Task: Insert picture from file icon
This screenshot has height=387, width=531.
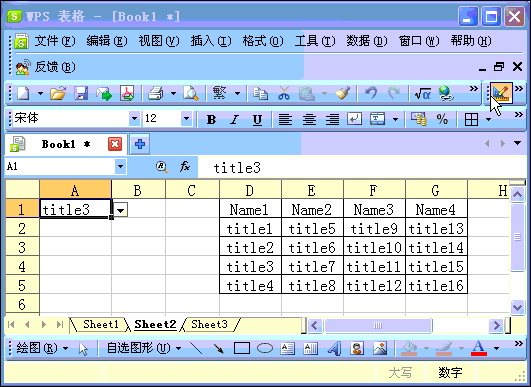Action: point(380,348)
